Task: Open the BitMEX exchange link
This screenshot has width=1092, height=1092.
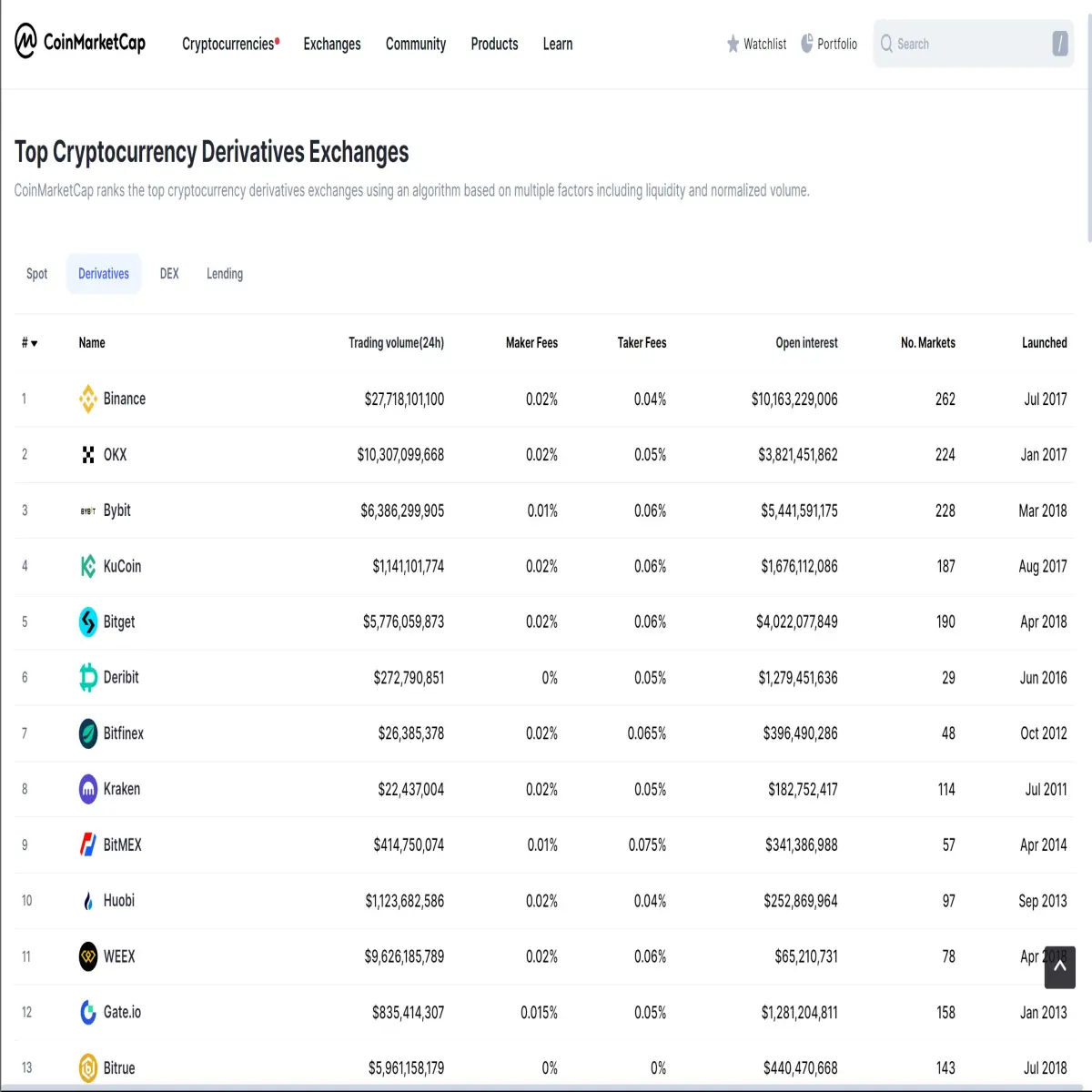Action: coord(123,844)
